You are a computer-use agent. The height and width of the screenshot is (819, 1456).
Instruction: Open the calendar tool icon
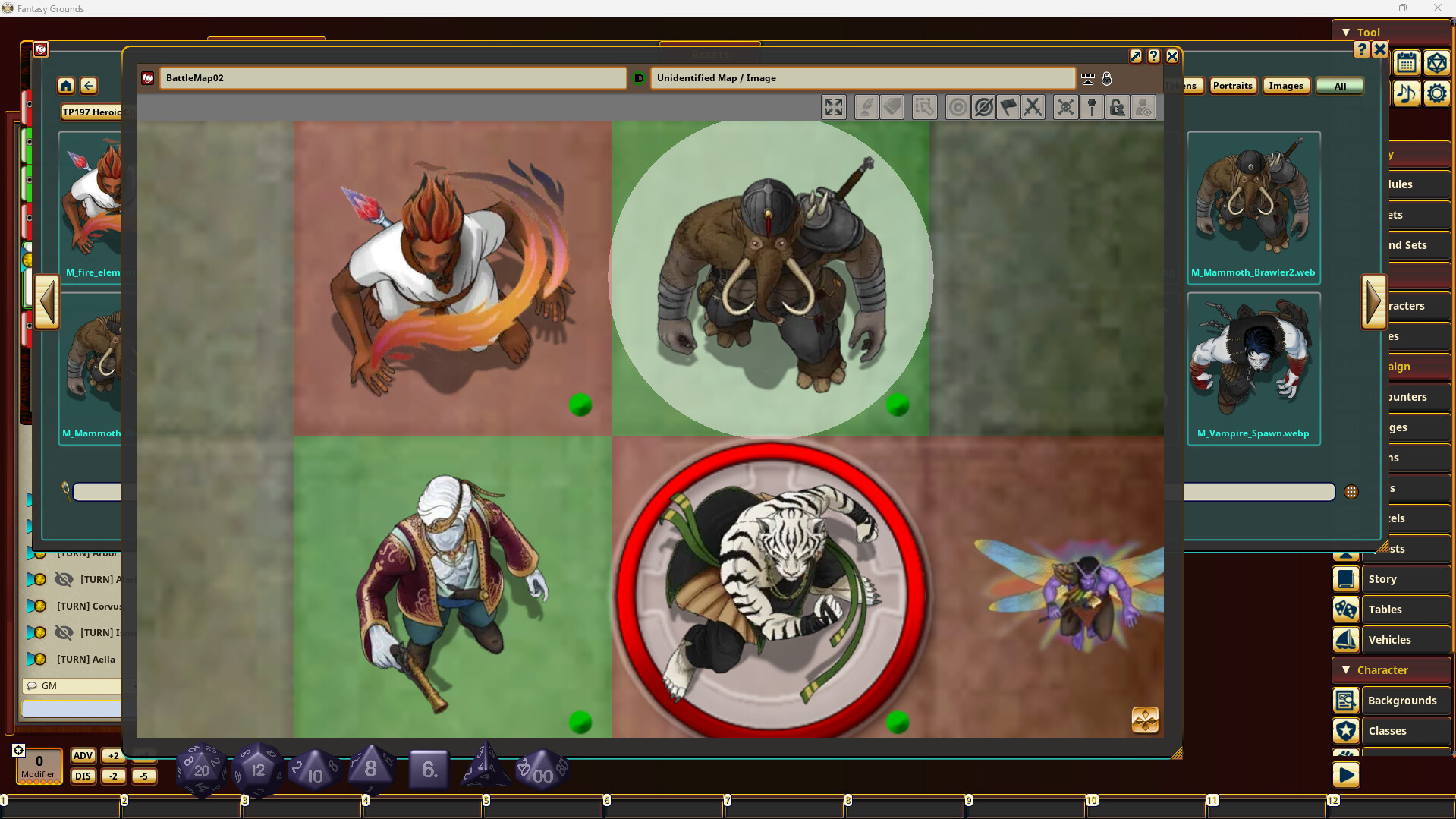(x=1407, y=63)
